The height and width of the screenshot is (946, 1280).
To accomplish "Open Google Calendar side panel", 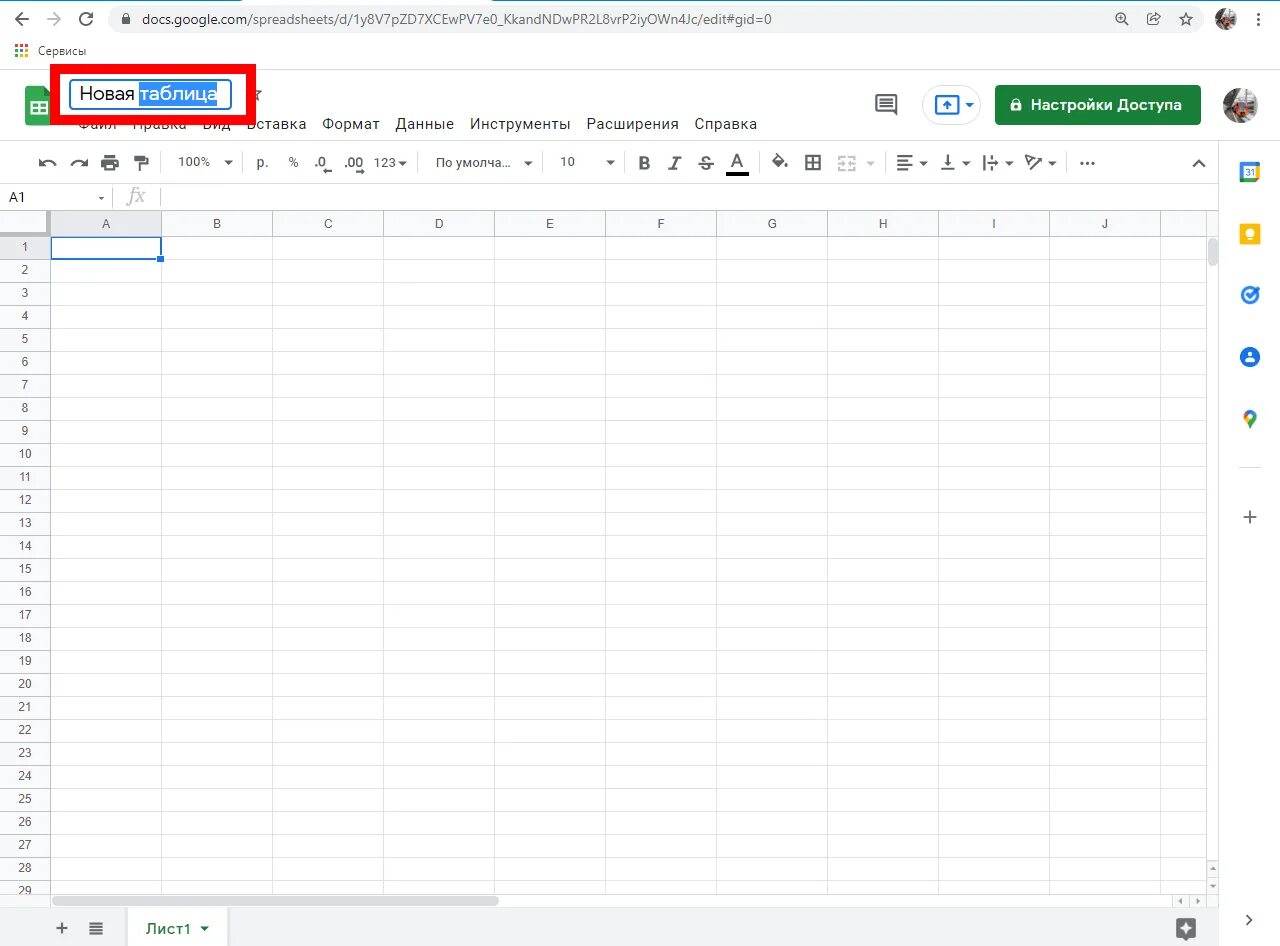I will pyautogui.click(x=1250, y=172).
